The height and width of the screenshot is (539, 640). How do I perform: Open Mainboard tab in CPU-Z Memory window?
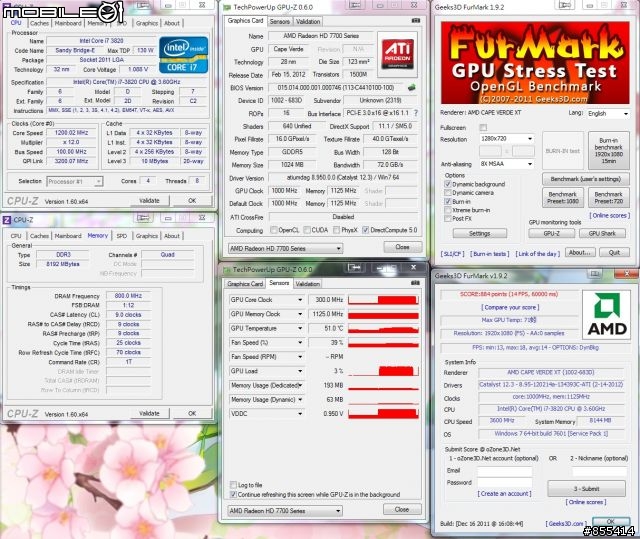point(68,236)
